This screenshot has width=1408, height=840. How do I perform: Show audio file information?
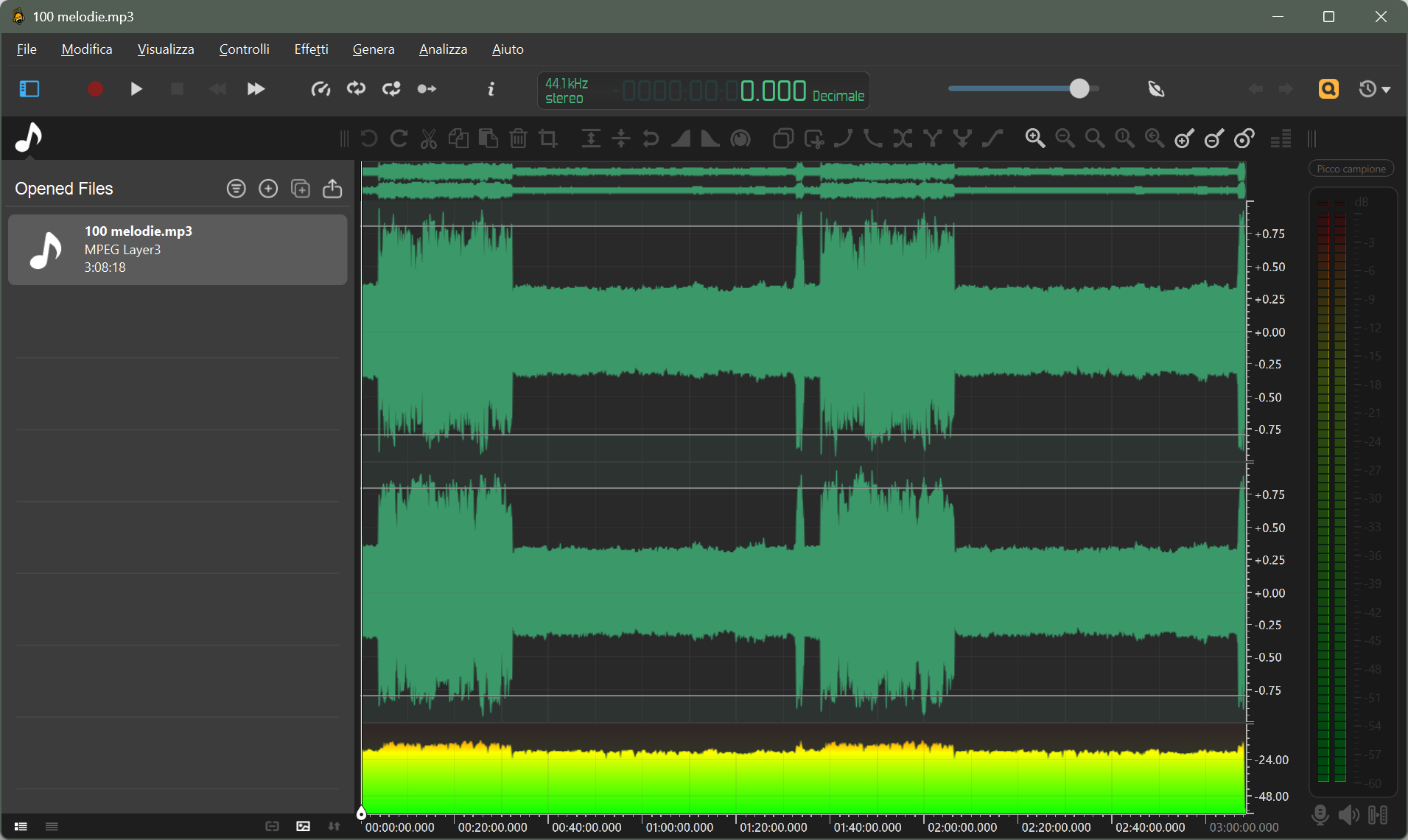tap(491, 89)
